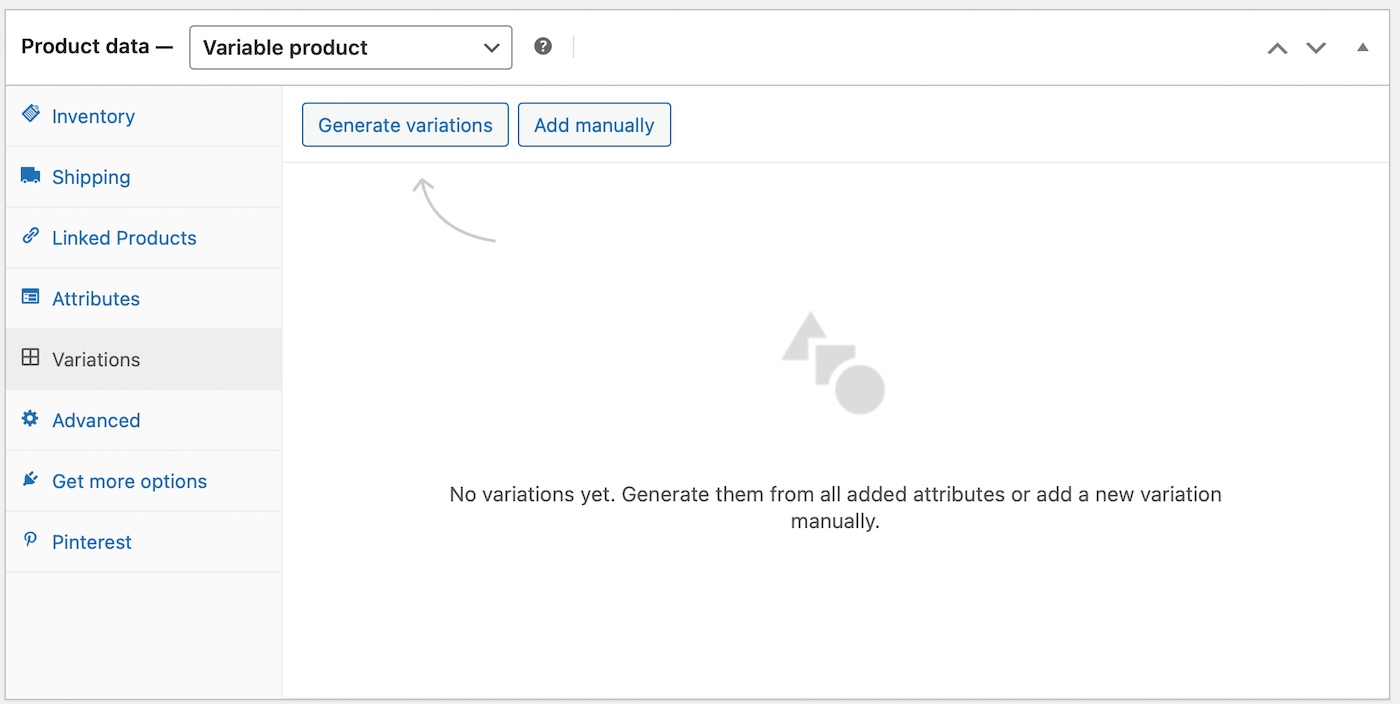The image size is (1400, 704).
Task: Click the Shipping truck icon
Action: (x=30, y=176)
